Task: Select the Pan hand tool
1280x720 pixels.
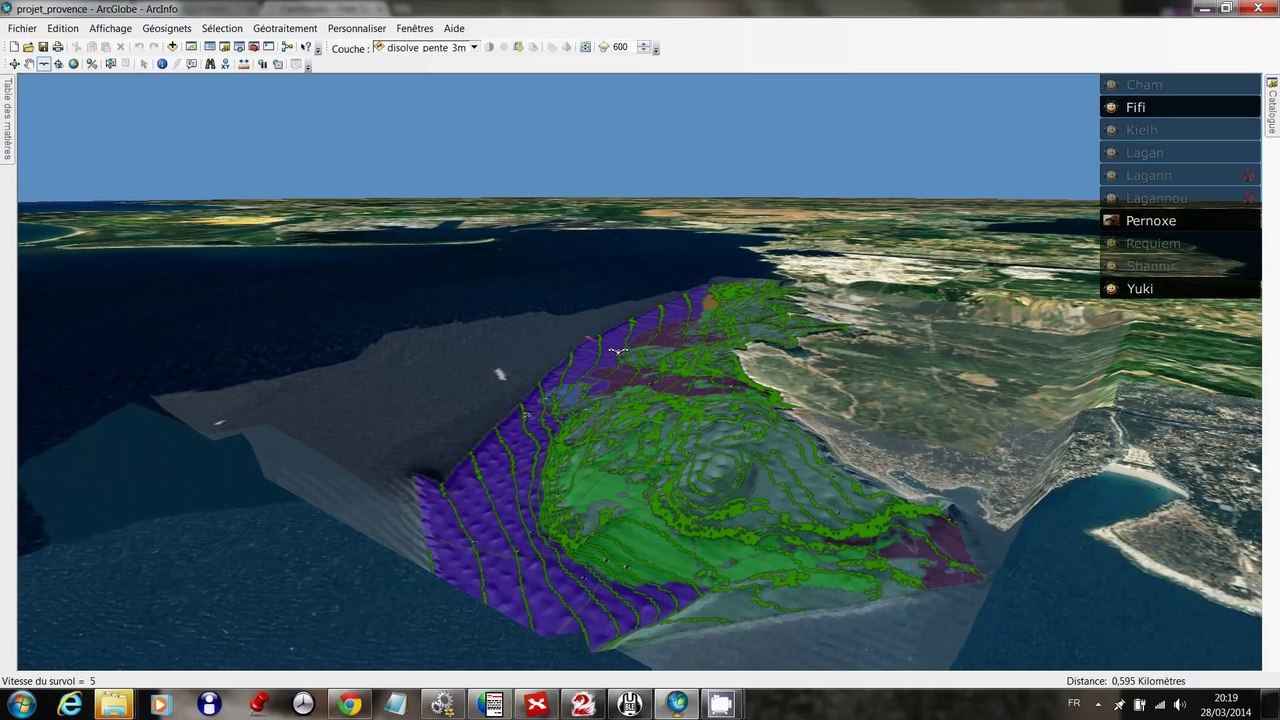Action: coord(29,64)
